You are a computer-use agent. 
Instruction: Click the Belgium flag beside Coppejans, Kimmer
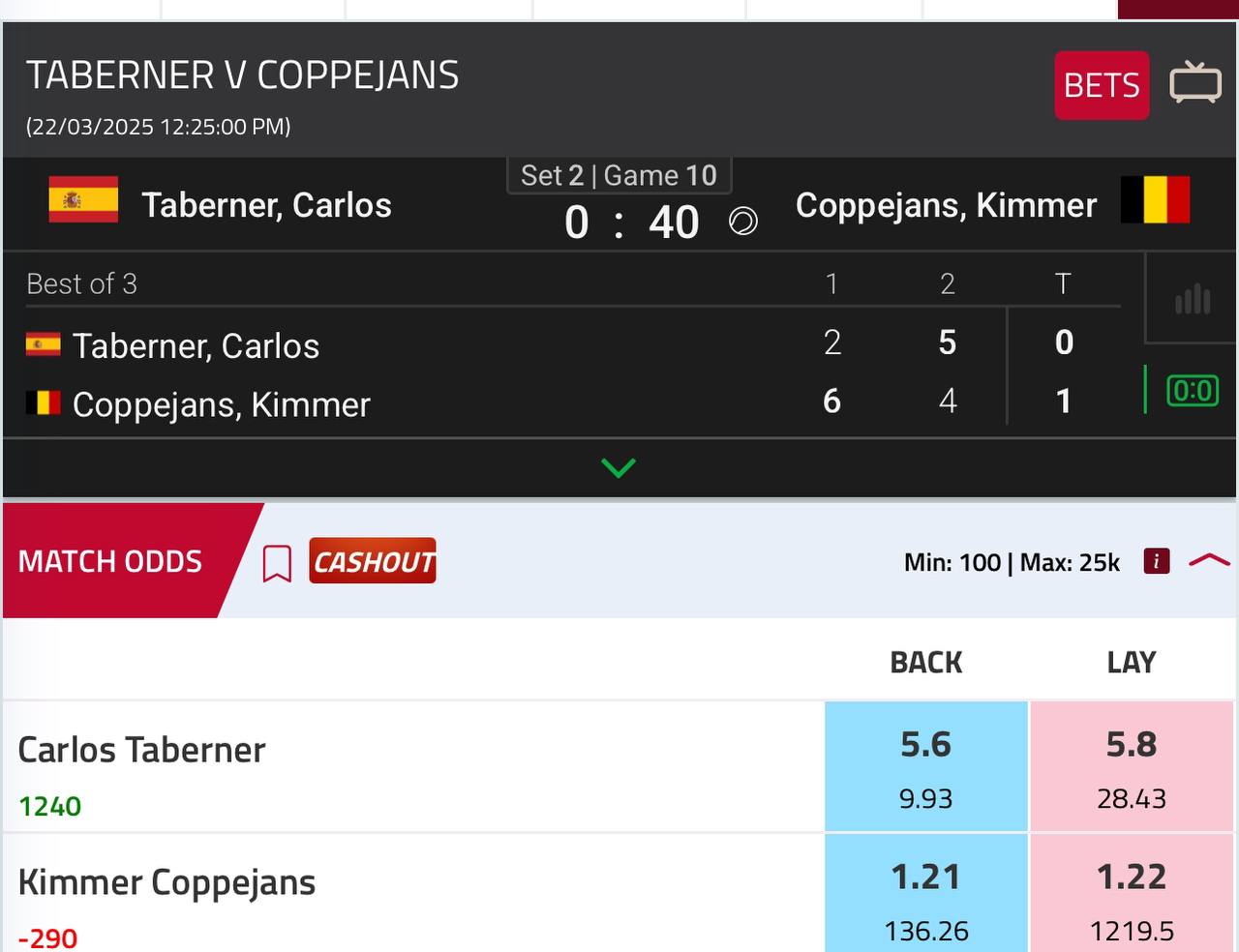pos(1155,200)
